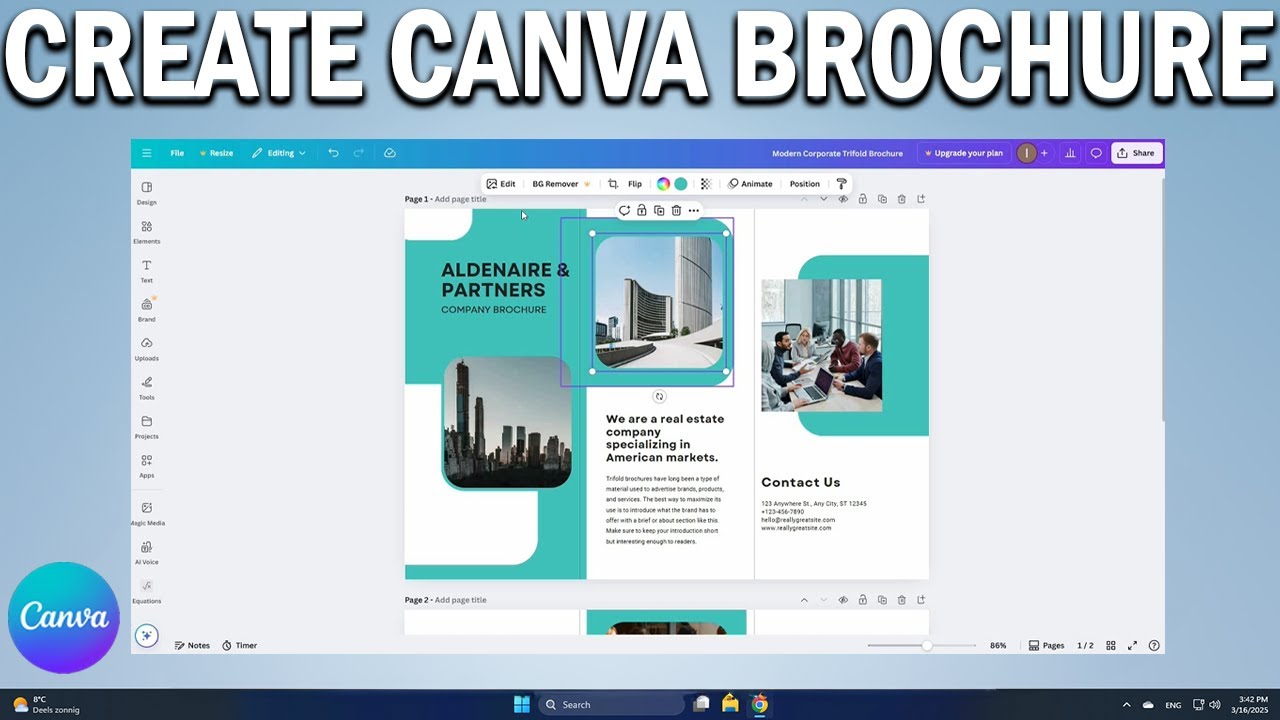
Task: Move Page 2 up with chevron
Action: coord(804,600)
